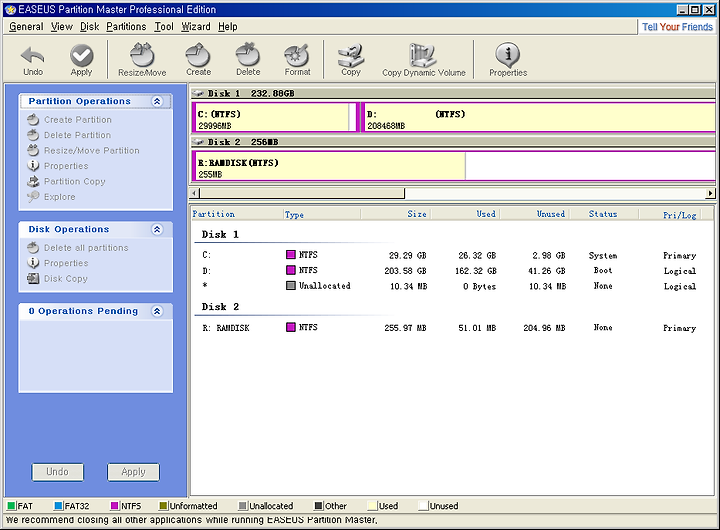The image size is (720, 530).
Task: Sort by the Type column header
Action: click(x=322, y=214)
